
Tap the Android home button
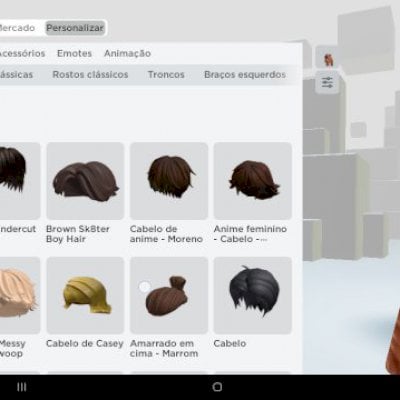point(217,387)
